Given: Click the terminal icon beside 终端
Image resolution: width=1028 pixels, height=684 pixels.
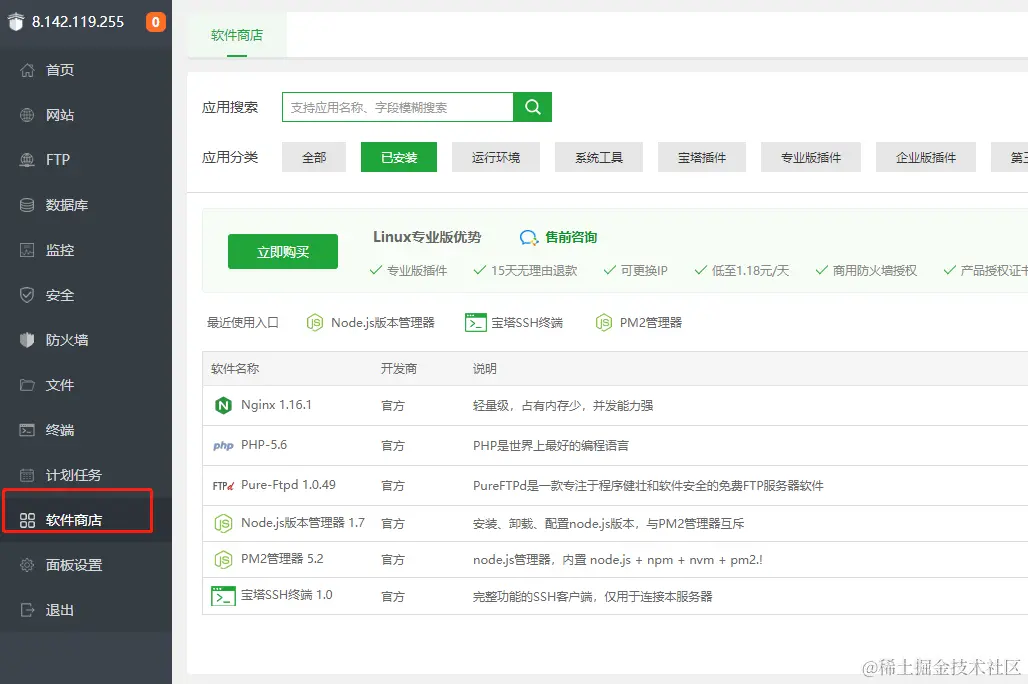Looking at the screenshot, I should coord(27,430).
